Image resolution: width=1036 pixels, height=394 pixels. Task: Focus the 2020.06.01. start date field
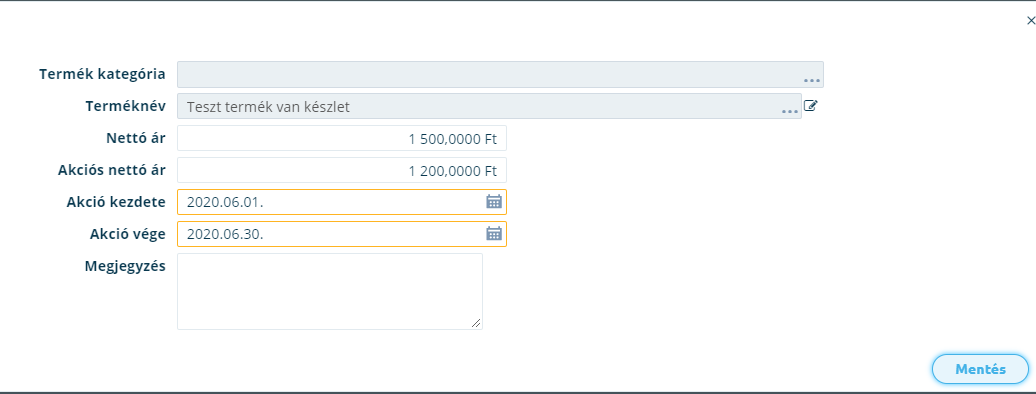tap(342, 202)
